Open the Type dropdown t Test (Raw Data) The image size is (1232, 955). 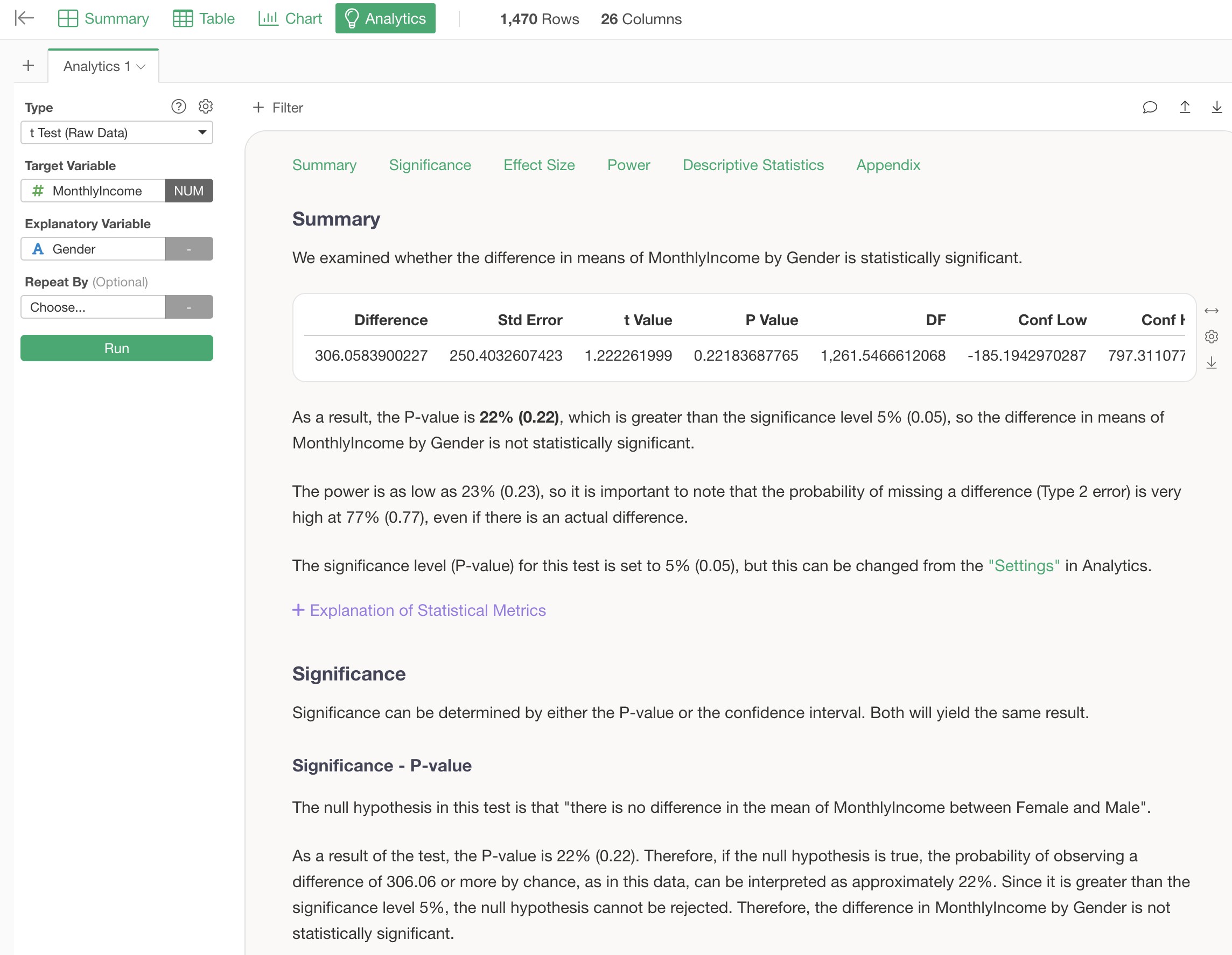pyautogui.click(x=117, y=132)
